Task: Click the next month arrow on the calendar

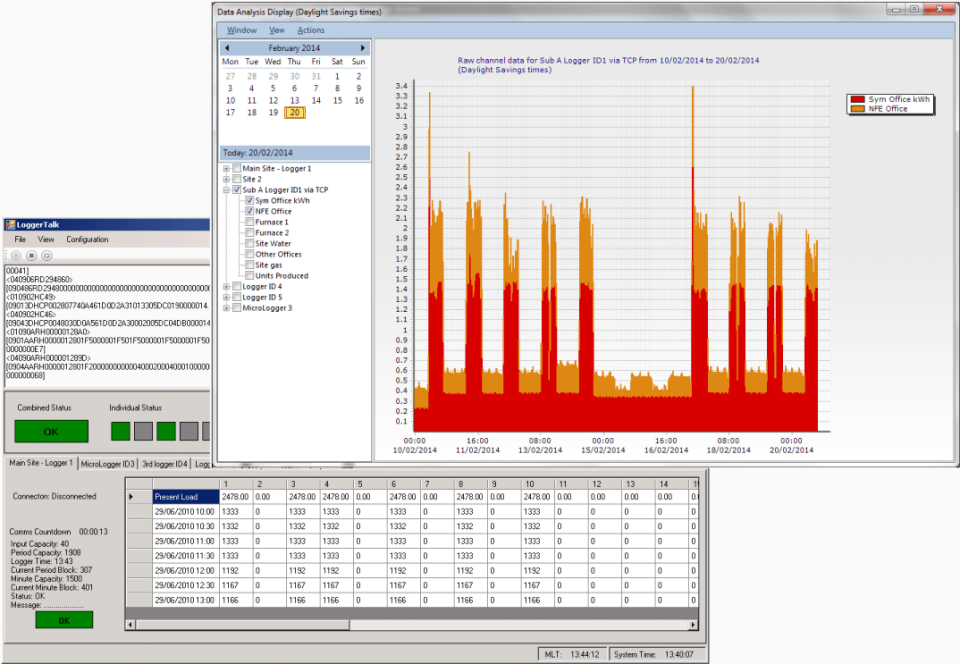Action: click(362, 48)
